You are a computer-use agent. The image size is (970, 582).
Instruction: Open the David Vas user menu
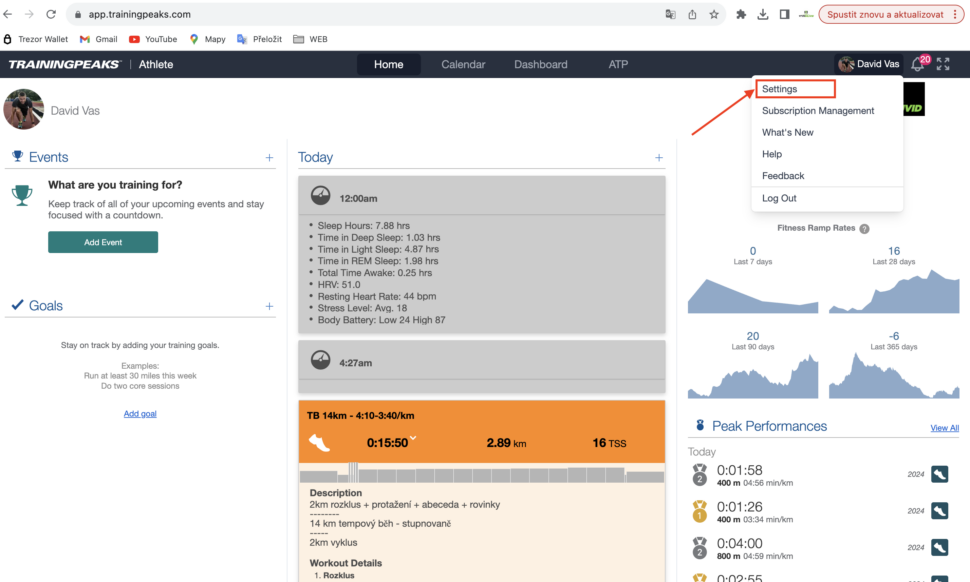tap(869, 64)
